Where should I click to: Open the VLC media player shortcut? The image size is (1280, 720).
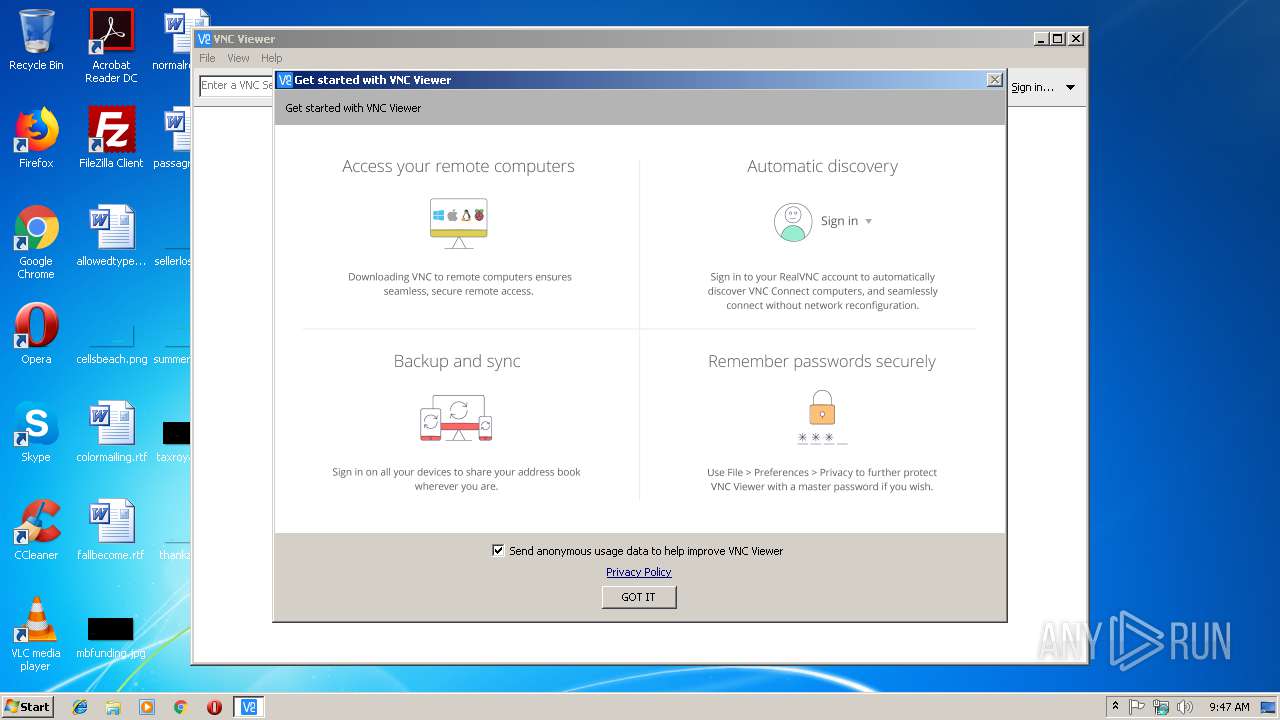tap(36, 634)
